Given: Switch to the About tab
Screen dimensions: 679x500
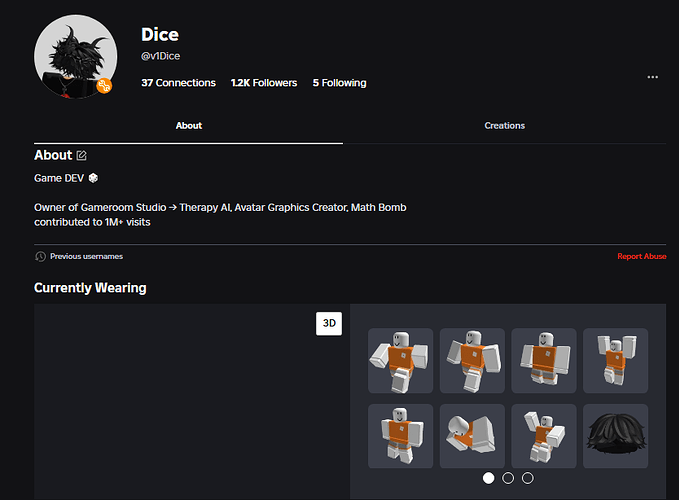Looking at the screenshot, I should click(x=189, y=126).
